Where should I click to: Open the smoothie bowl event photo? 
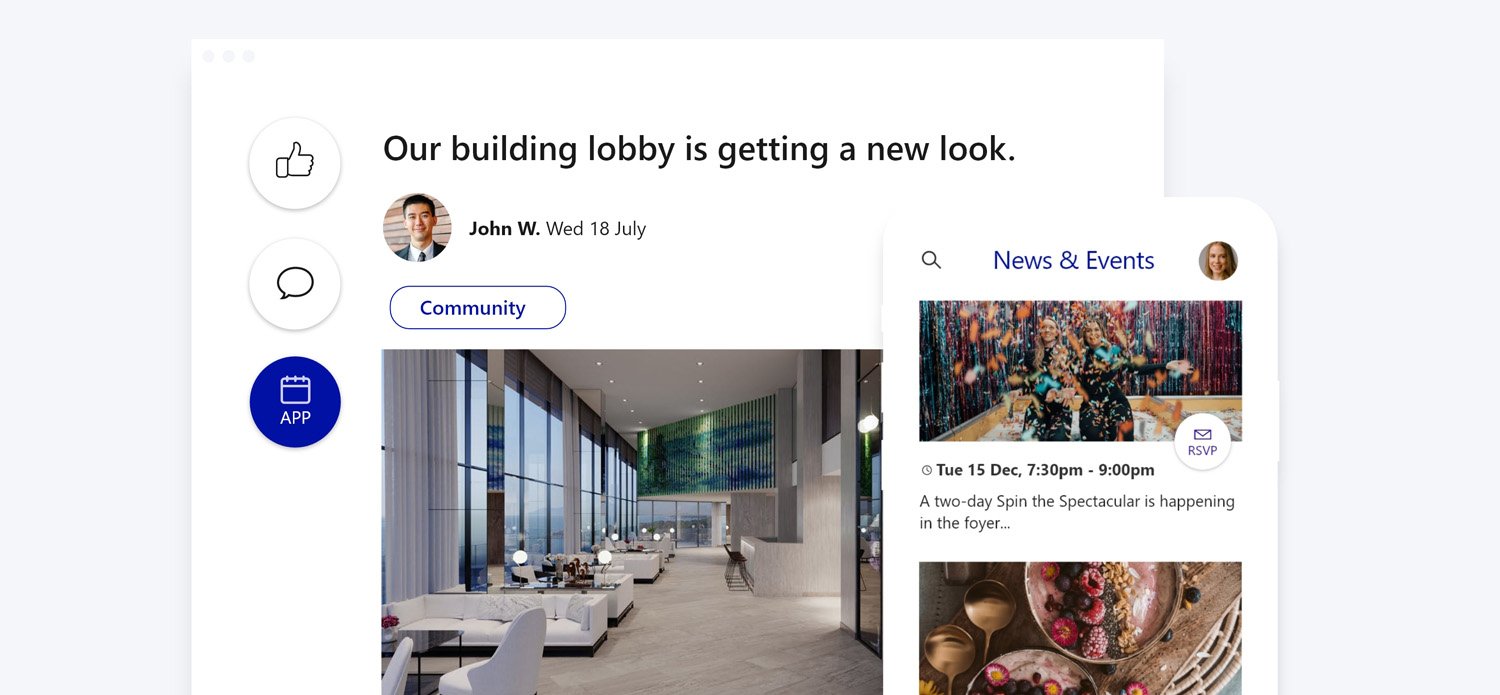pos(1080,628)
